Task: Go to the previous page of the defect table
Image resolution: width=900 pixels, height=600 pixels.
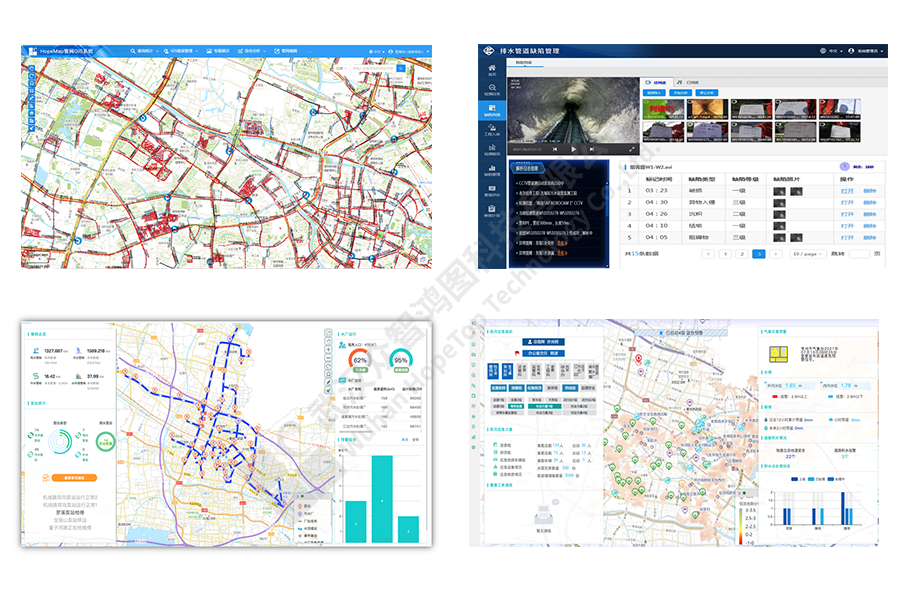Action: (708, 254)
